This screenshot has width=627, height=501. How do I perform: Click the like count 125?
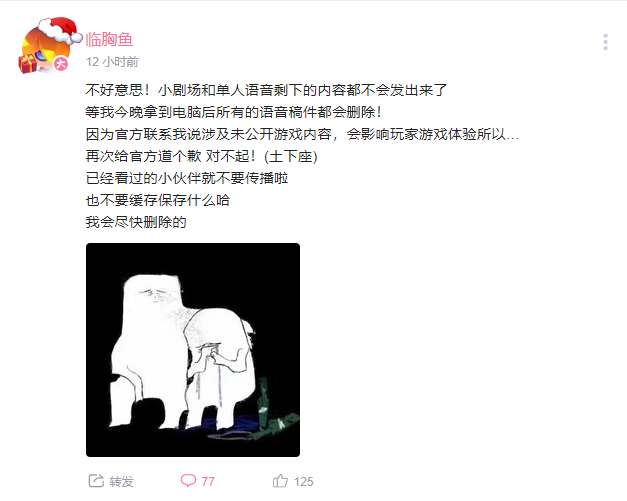304,481
